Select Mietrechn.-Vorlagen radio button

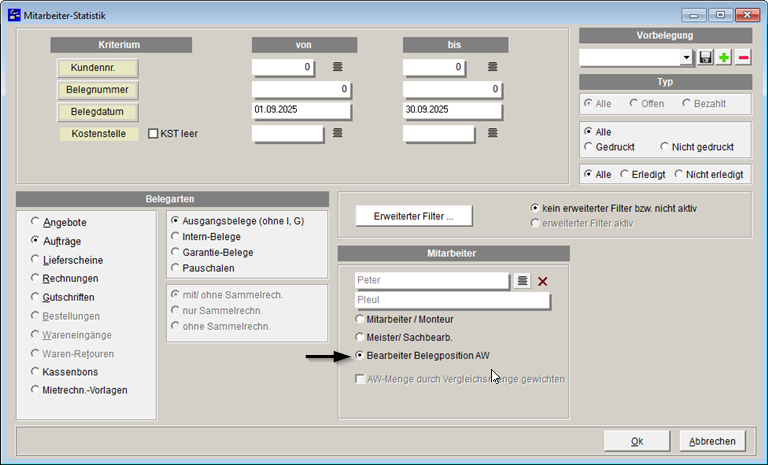coord(79,390)
